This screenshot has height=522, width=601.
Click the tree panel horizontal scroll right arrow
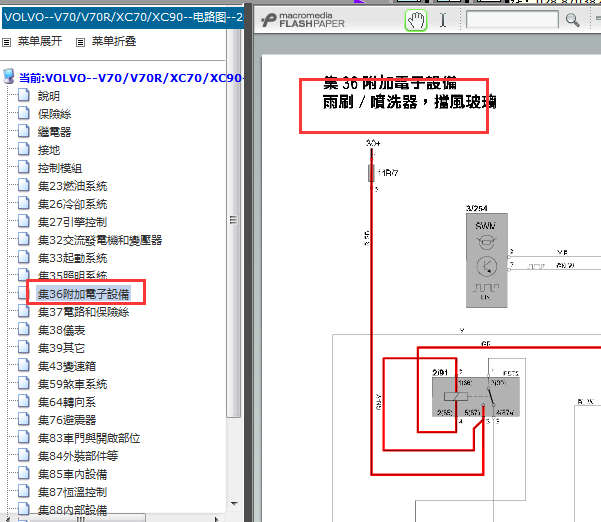(x=217, y=519)
